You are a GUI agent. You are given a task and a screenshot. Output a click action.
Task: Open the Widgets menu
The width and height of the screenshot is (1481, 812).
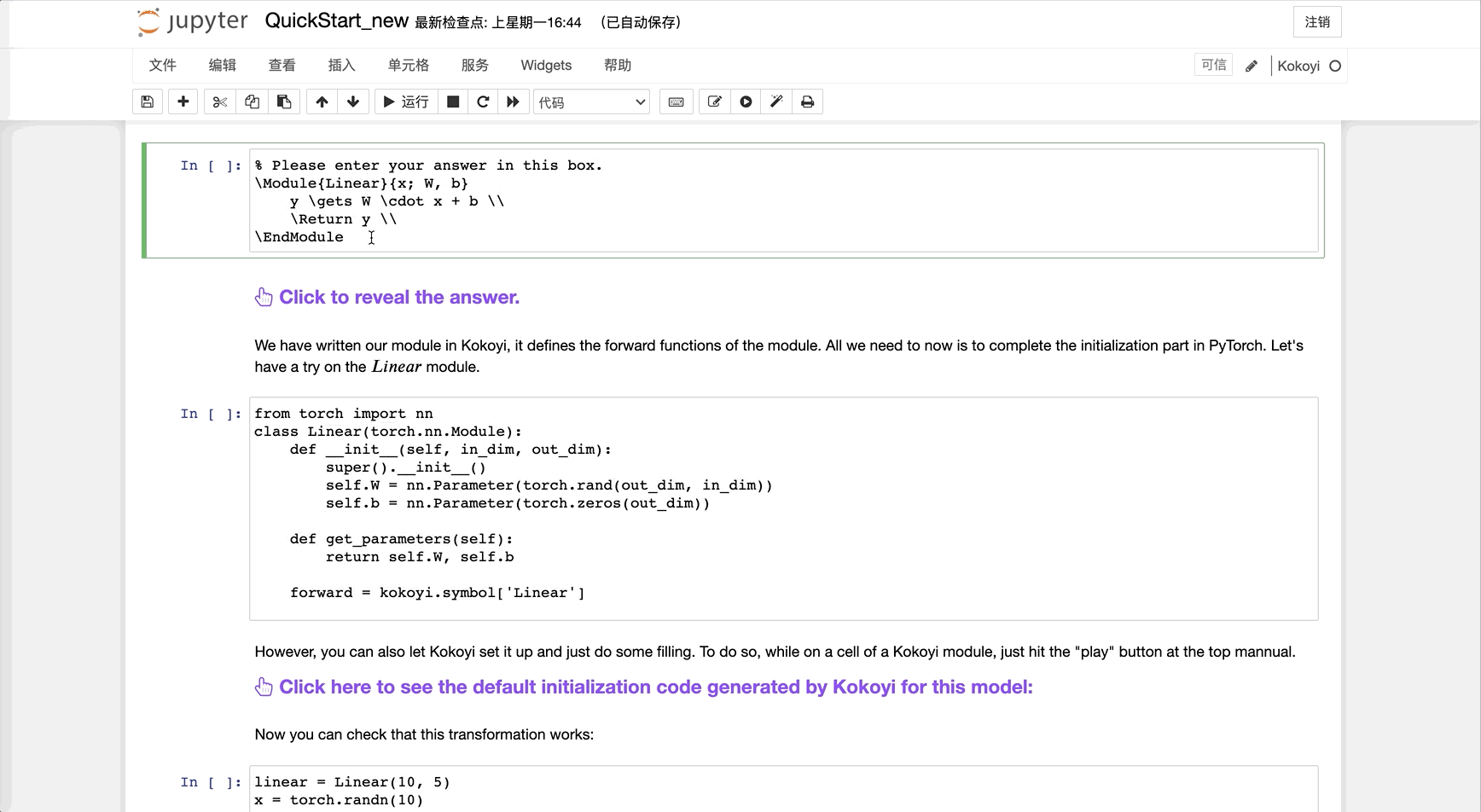pos(546,66)
